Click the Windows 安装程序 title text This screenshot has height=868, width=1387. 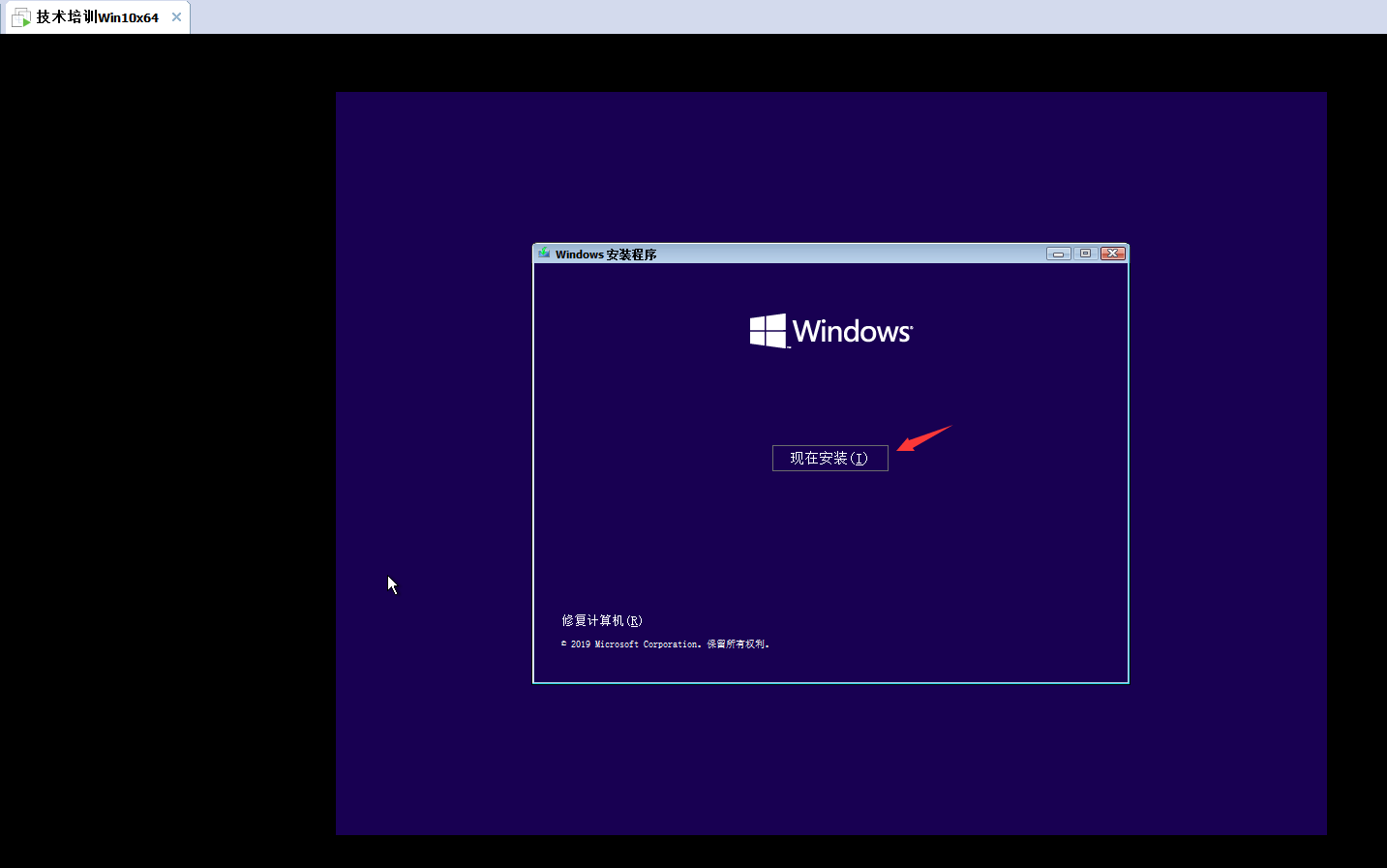tap(606, 254)
